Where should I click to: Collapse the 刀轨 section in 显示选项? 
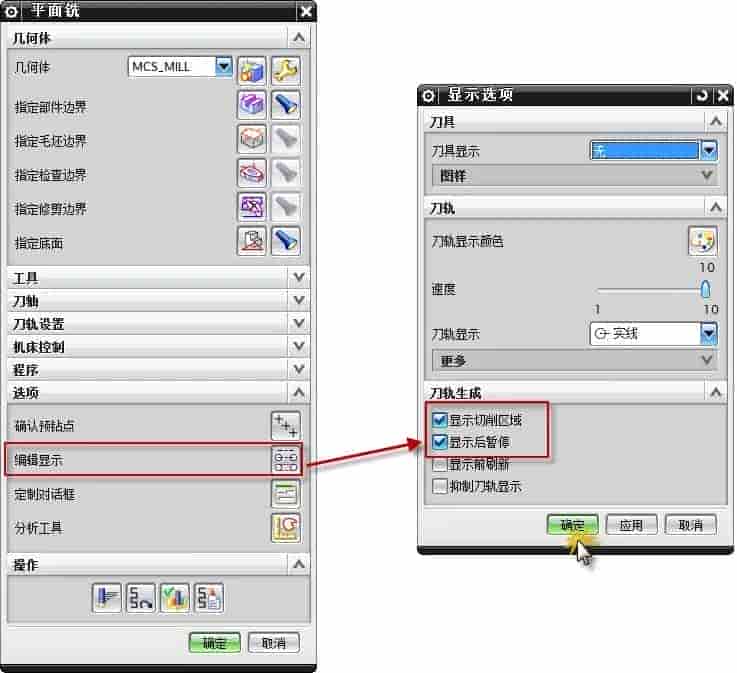[715, 207]
